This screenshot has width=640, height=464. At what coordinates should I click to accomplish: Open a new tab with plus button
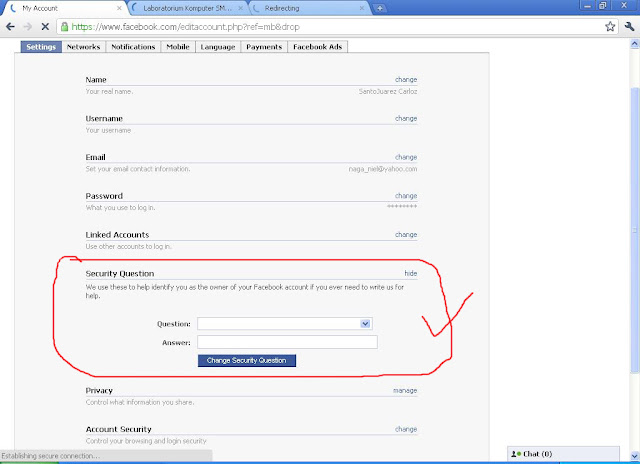(x=380, y=8)
